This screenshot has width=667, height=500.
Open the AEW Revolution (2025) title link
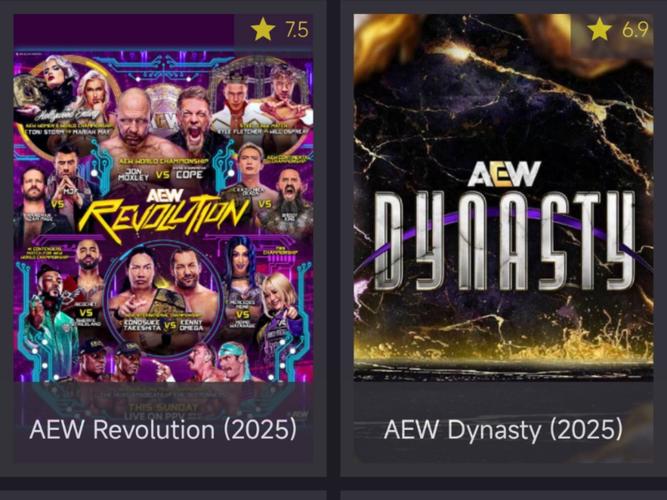point(163,429)
